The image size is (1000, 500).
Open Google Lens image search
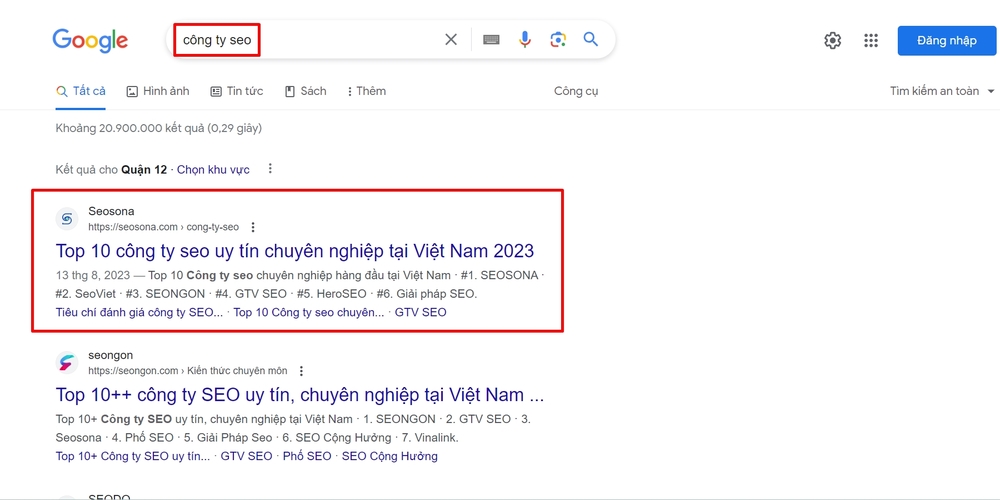pos(558,40)
